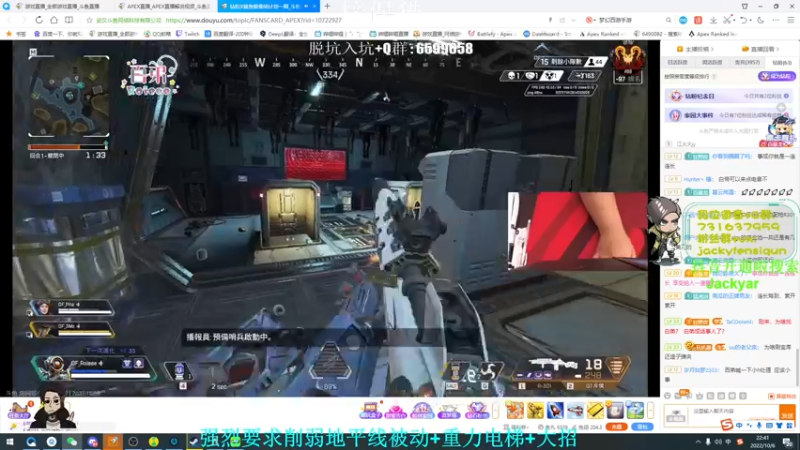Switch to the APEX直播 browser tab

166,6
